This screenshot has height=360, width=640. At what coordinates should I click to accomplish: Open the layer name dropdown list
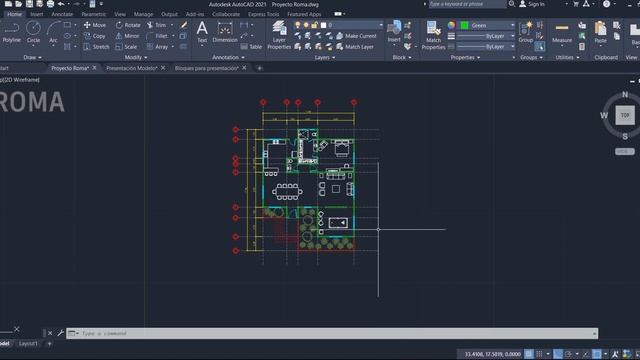[x=381, y=25]
